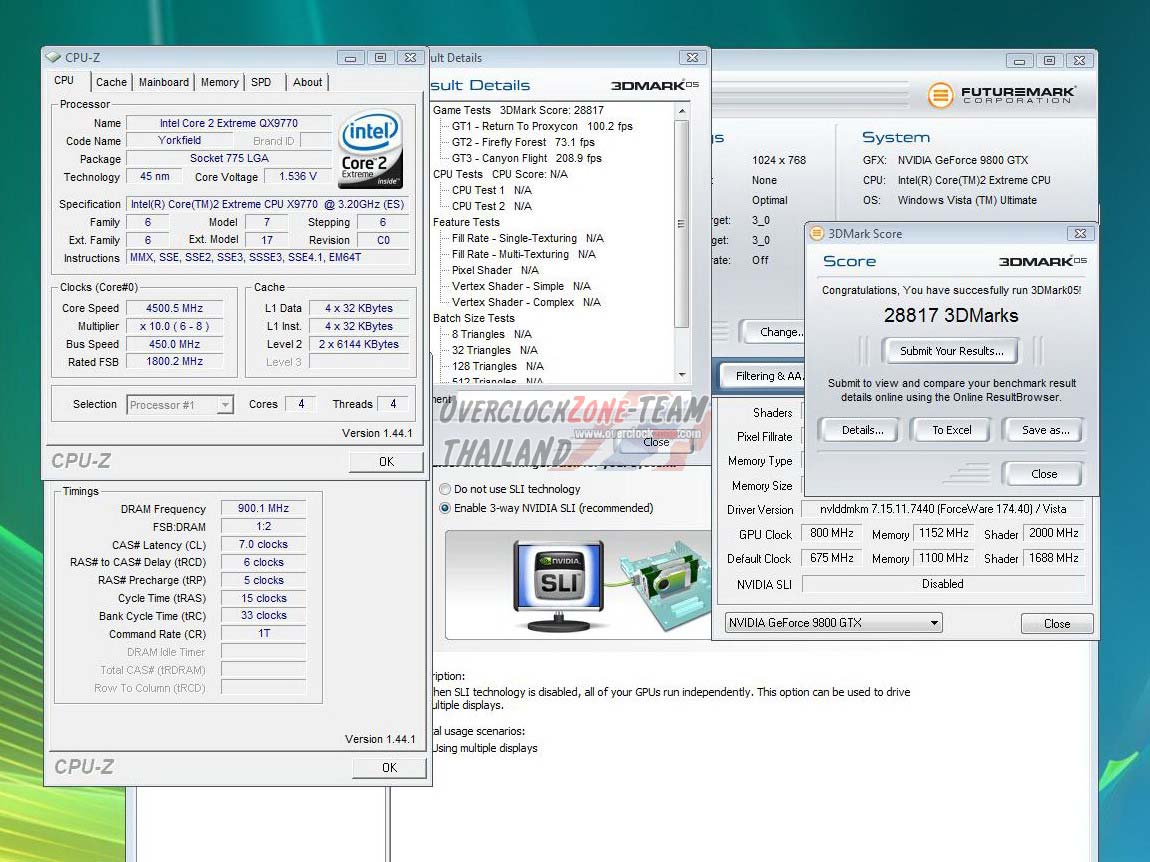Click the Driver Version nvlddmkm field

[x=942, y=509]
